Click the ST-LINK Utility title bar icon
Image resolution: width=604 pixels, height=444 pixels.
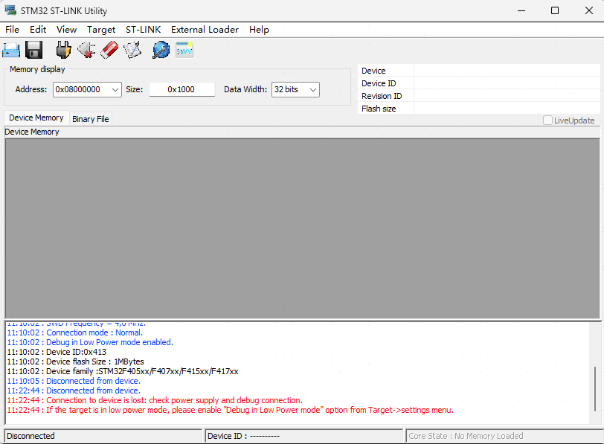pos(10,10)
